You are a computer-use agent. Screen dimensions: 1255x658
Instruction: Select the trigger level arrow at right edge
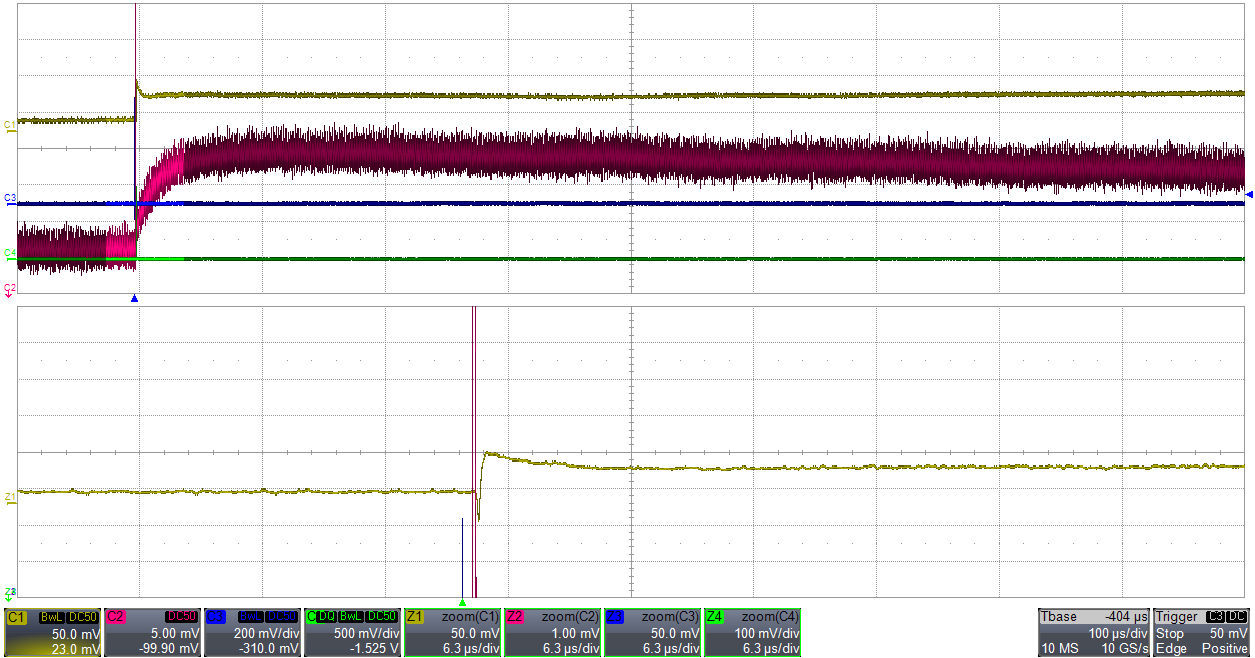[1249, 194]
